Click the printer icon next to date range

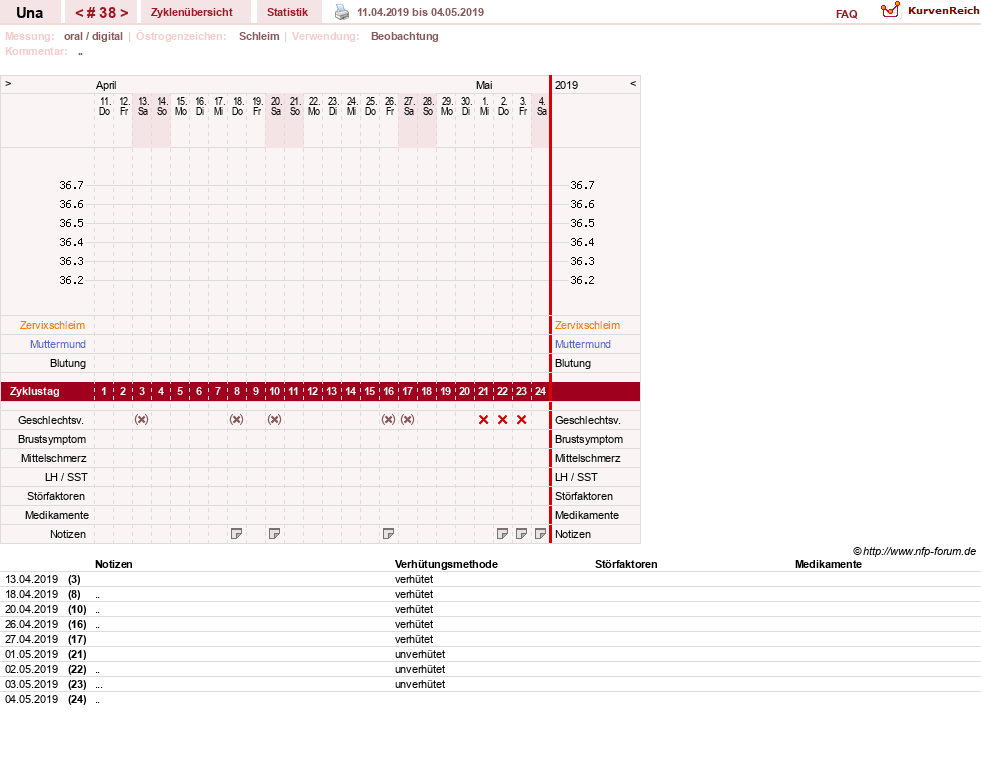(x=342, y=12)
